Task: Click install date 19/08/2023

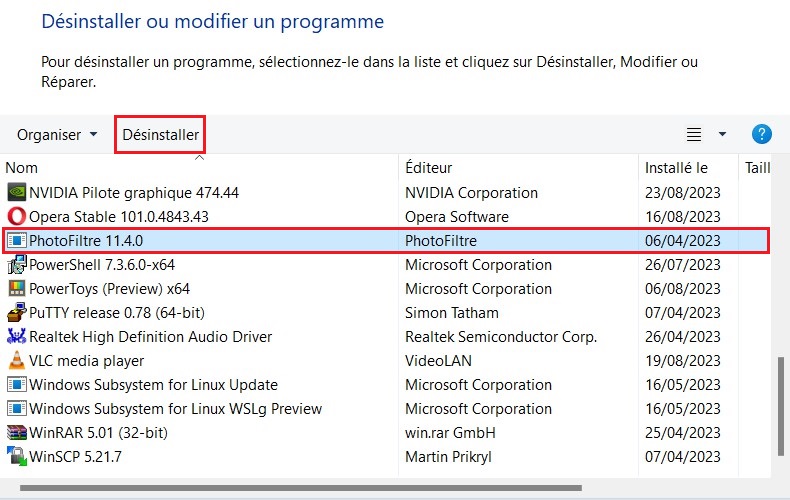Action: coord(683,361)
